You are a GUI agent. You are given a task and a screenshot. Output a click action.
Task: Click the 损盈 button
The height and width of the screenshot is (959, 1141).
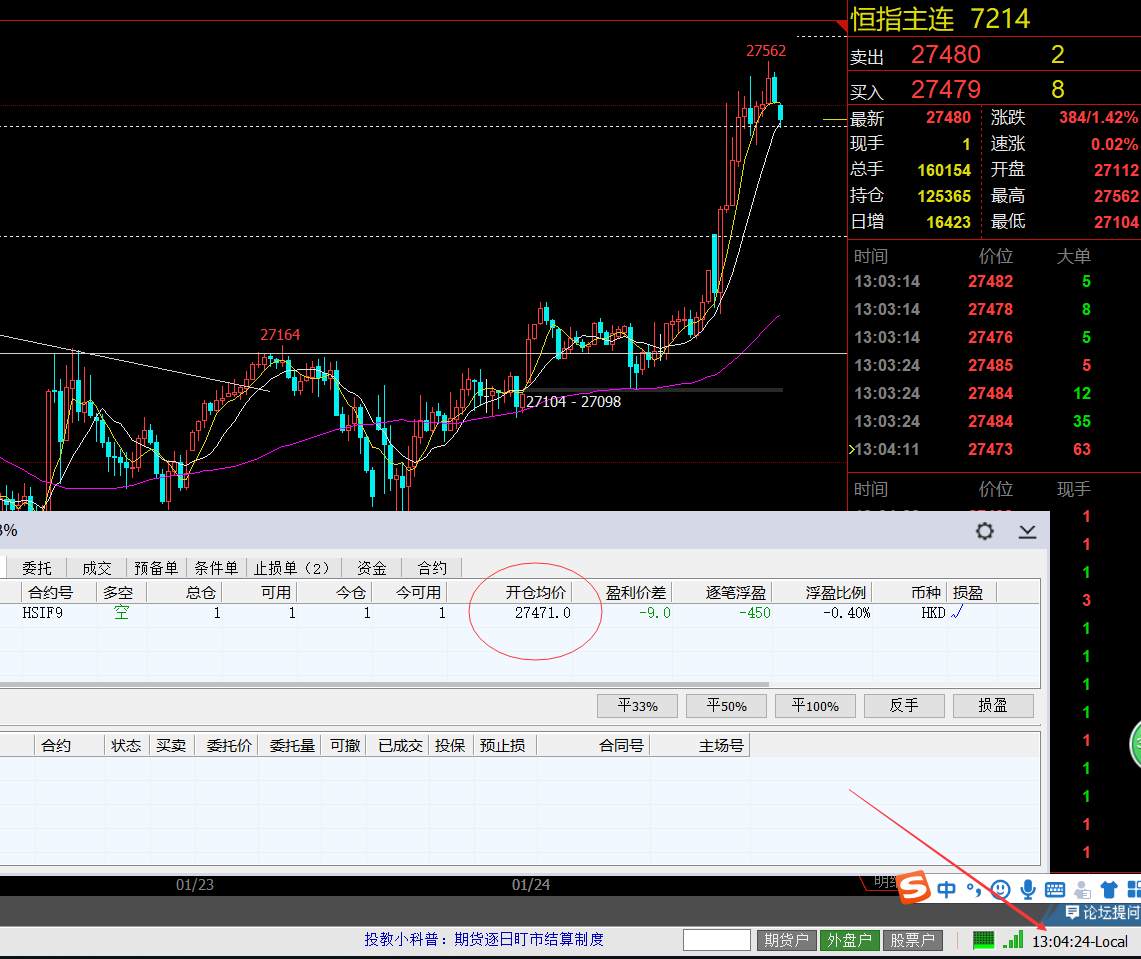[x=993, y=706]
